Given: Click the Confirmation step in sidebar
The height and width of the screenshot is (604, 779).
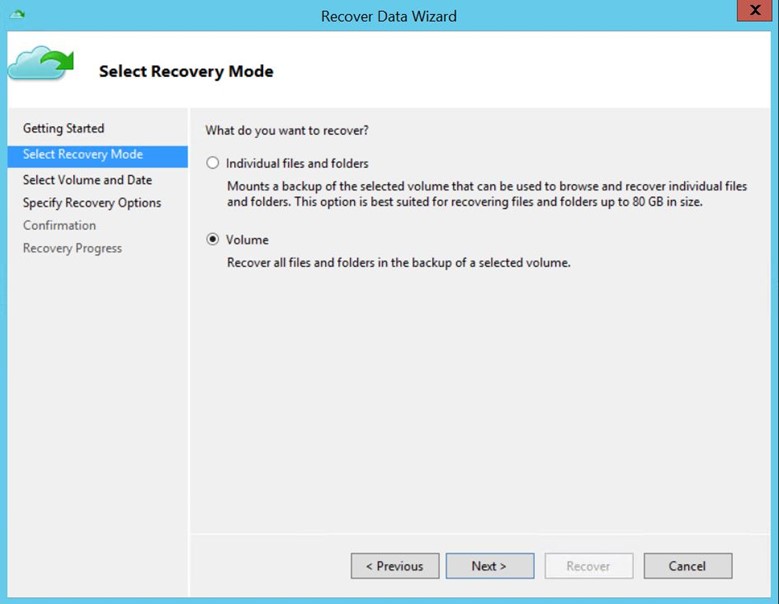Looking at the screenshot, I should 59,226.
